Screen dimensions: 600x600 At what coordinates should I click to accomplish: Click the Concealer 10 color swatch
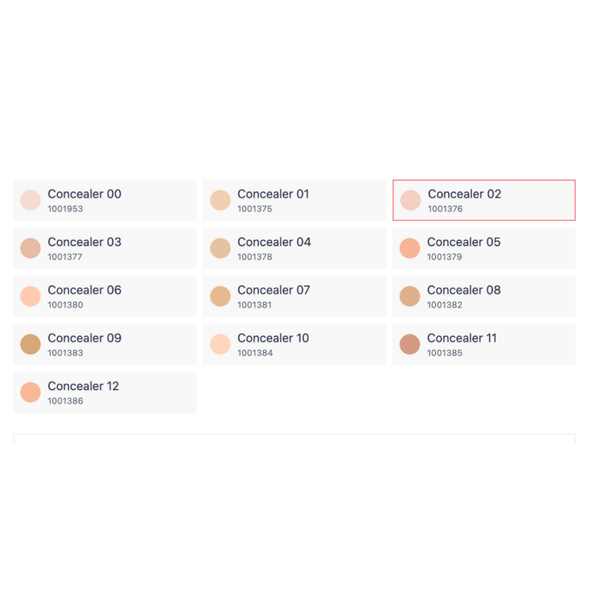(x=220, y=344)
